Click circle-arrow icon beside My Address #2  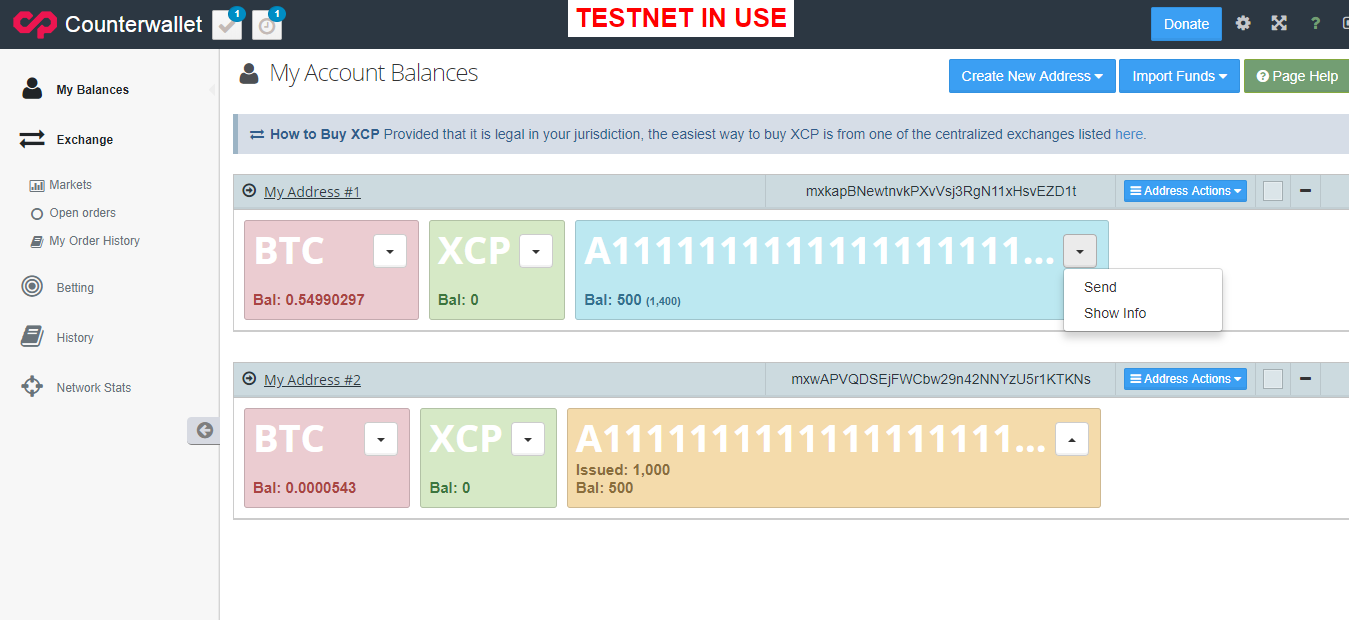(249, 378)
